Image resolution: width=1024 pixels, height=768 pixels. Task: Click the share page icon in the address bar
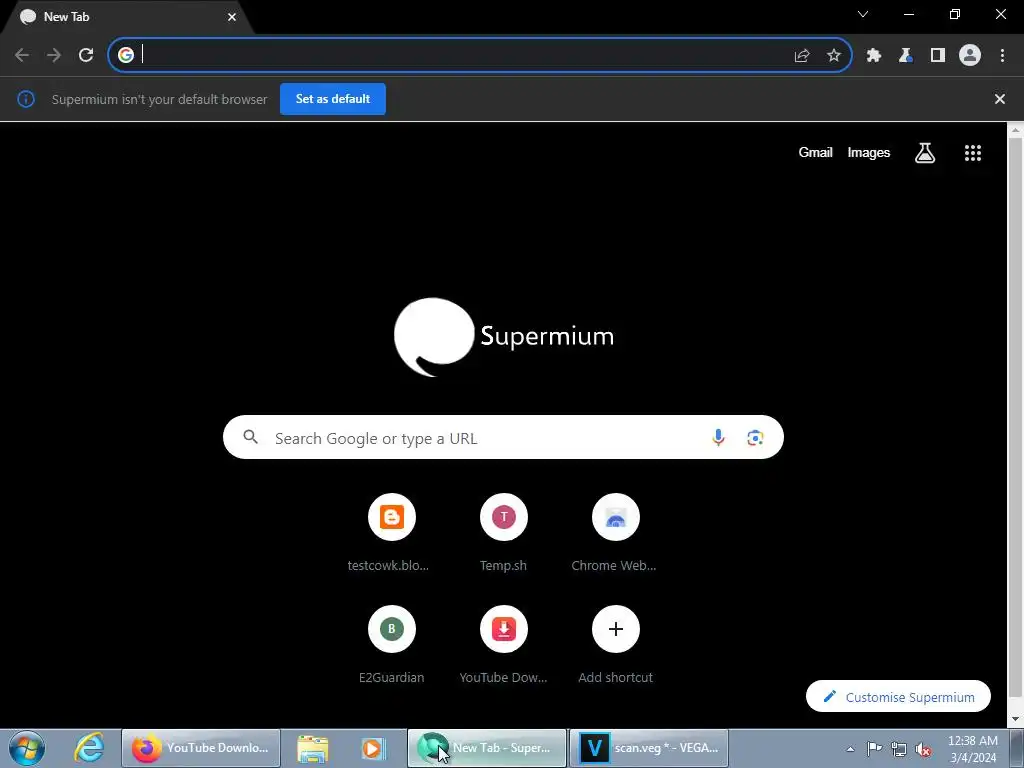[802, 56]
